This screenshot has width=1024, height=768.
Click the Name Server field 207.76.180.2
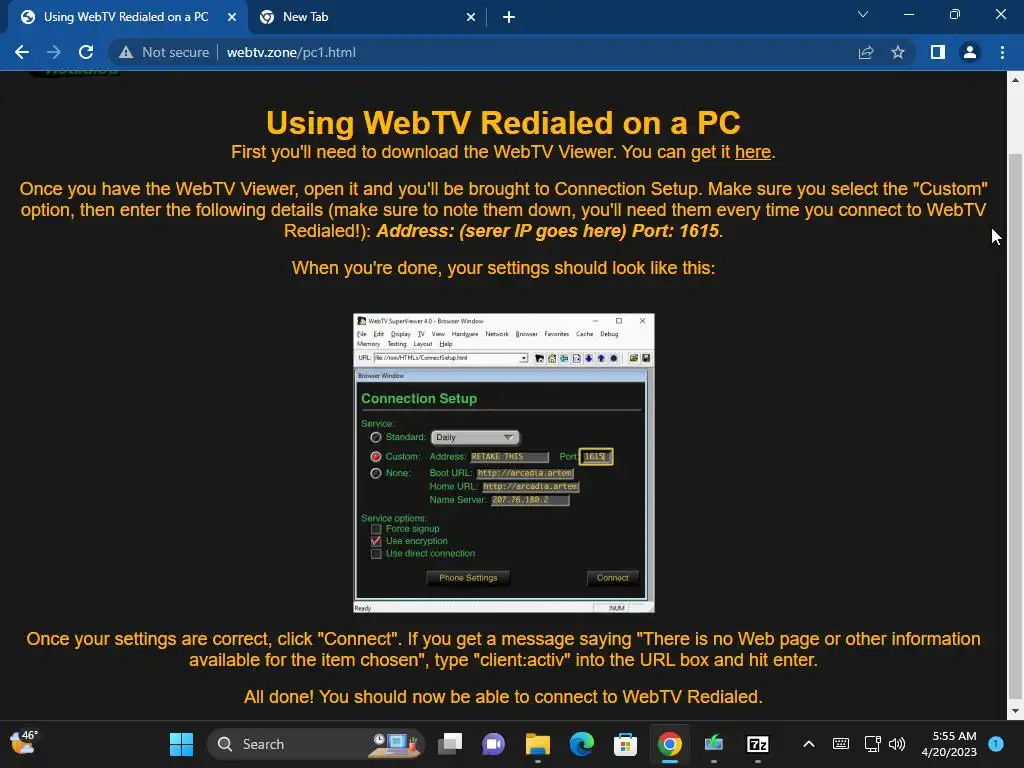[x=530, y=500]
